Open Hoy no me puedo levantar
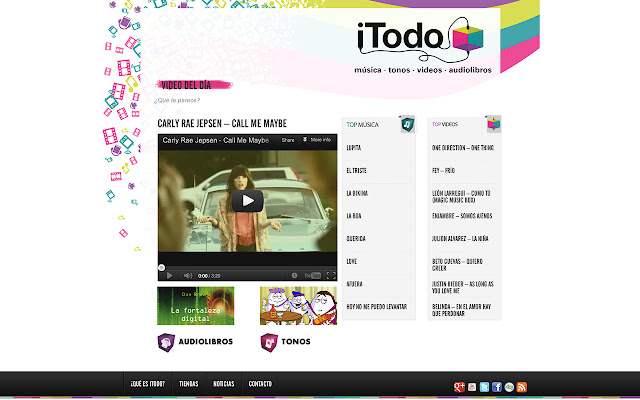 [x=377, y=307]
